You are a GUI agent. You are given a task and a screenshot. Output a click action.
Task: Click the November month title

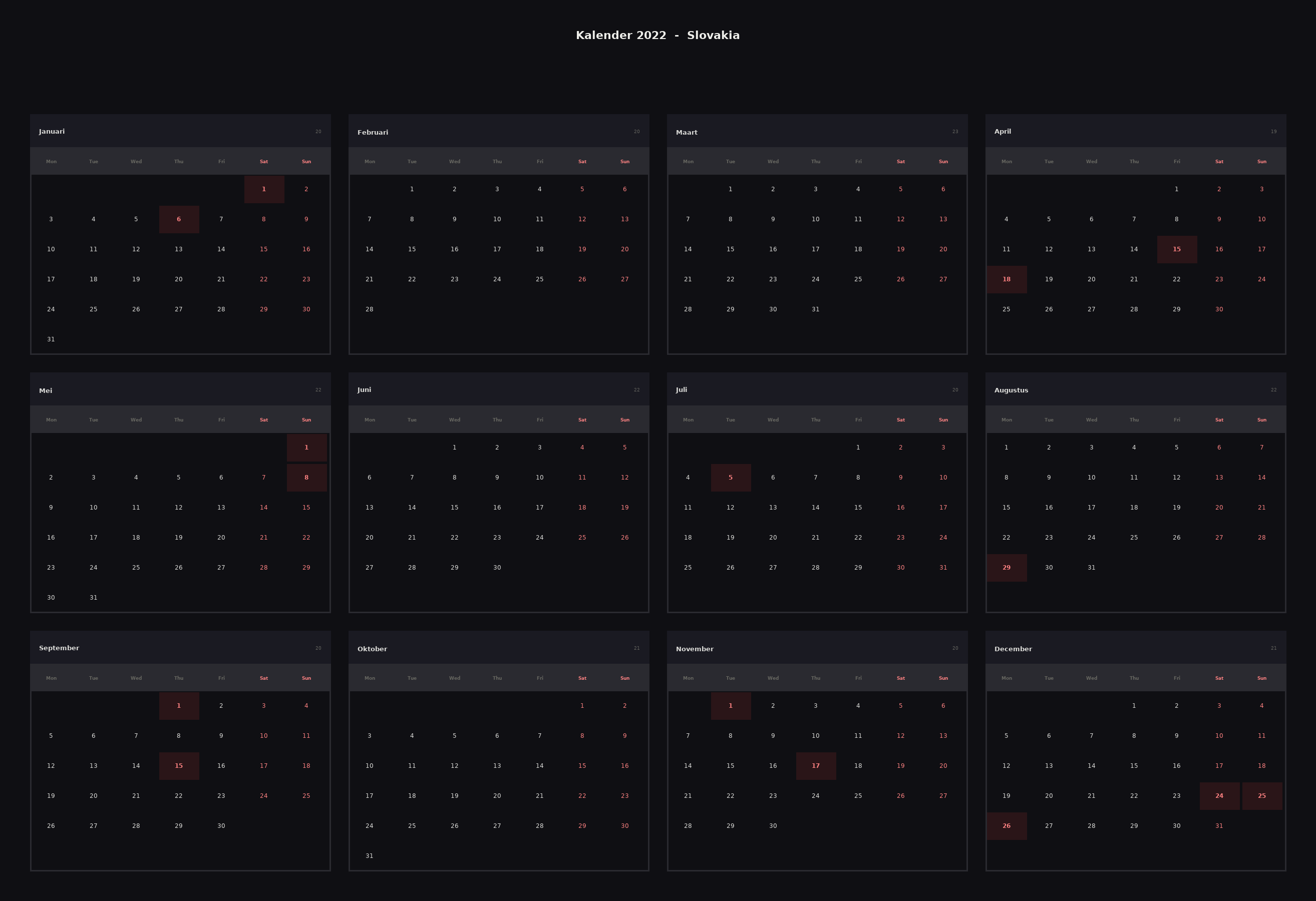(694, 649)
